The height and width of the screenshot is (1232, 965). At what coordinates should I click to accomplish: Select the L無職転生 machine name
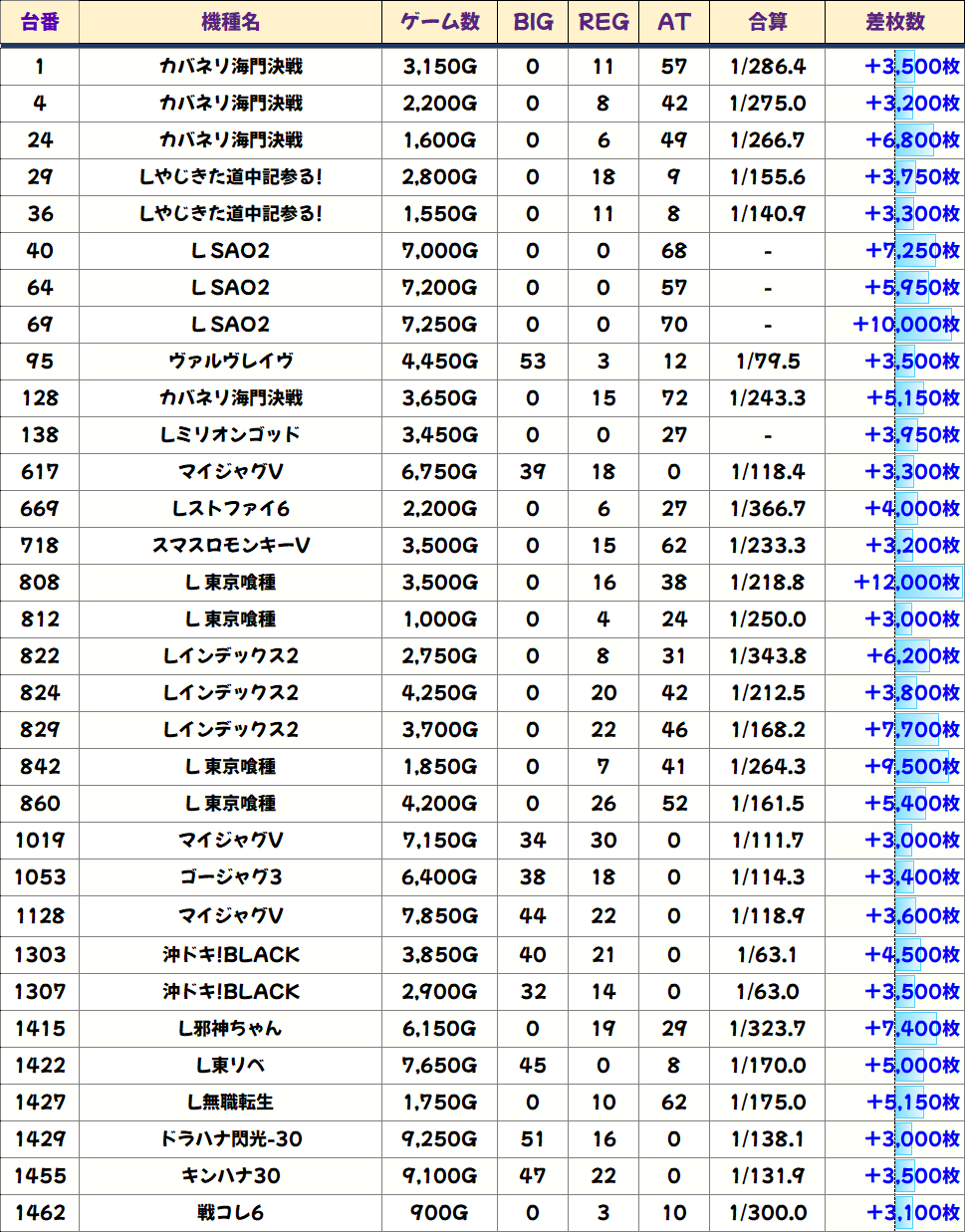point(230,1102)
